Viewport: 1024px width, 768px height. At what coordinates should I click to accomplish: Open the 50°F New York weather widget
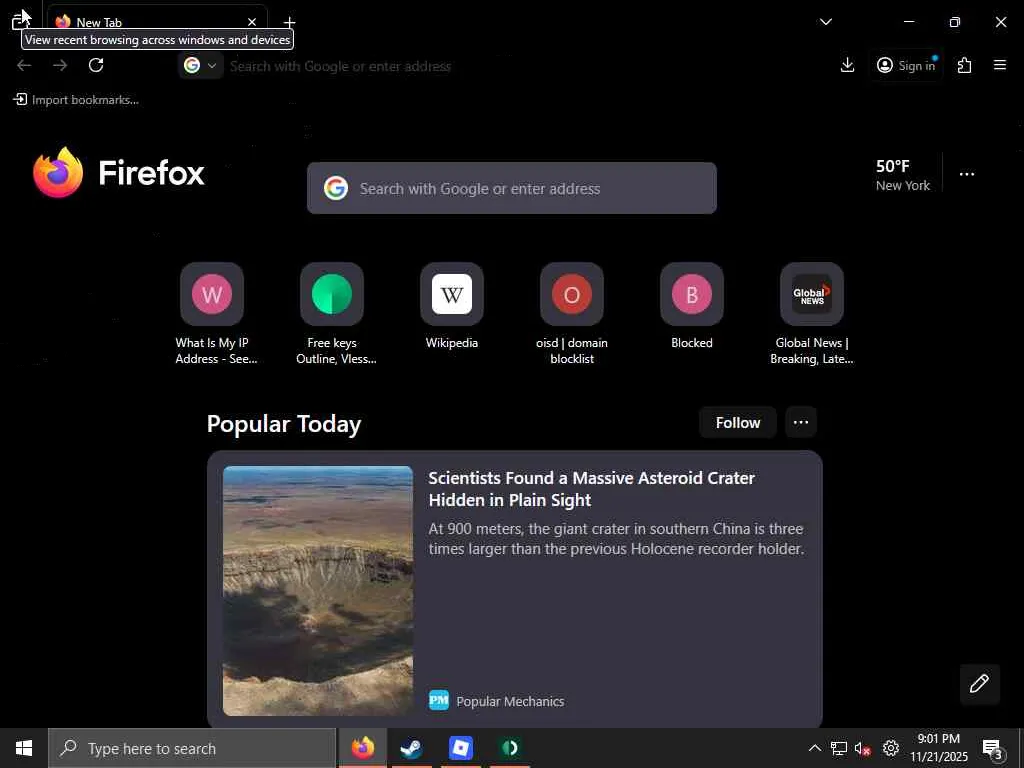[903, 175]
